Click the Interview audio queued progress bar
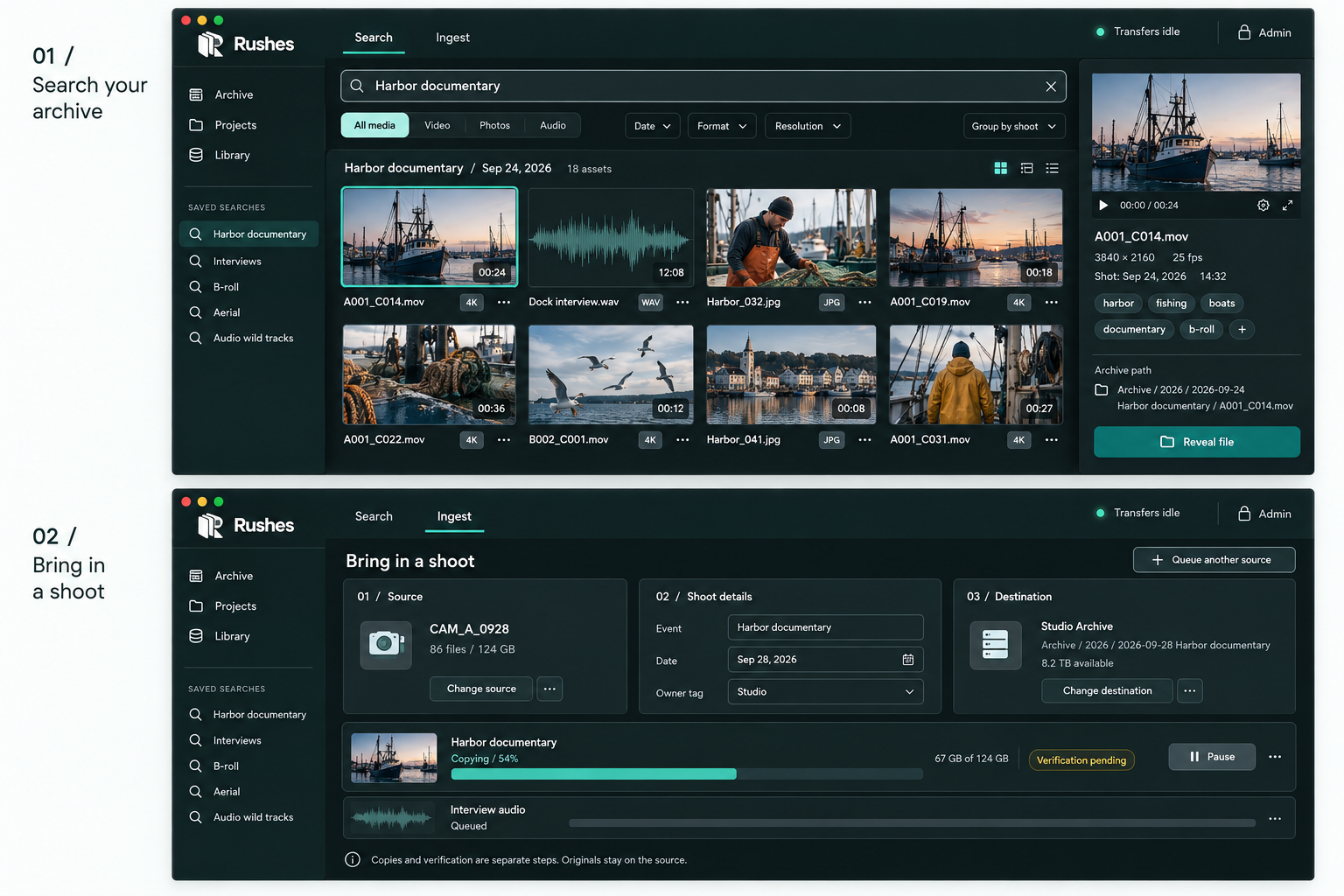Image resolution: width=1344 pixels, height=896 pixels. pyautogui.click(x=912, y=823)
